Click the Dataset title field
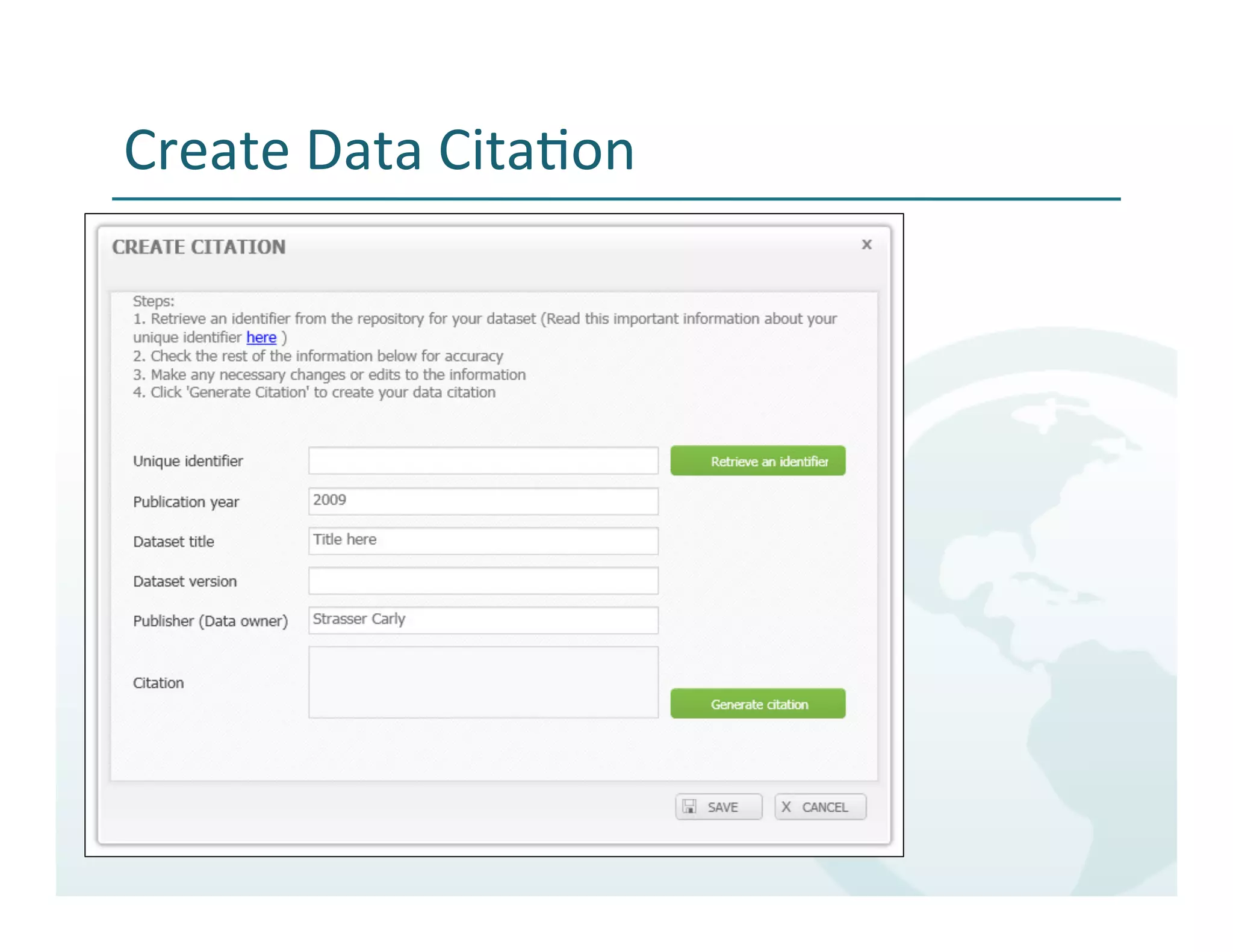Image resolution: width=1233 pixels, height=952 pixels. click(x=483, y=540)
